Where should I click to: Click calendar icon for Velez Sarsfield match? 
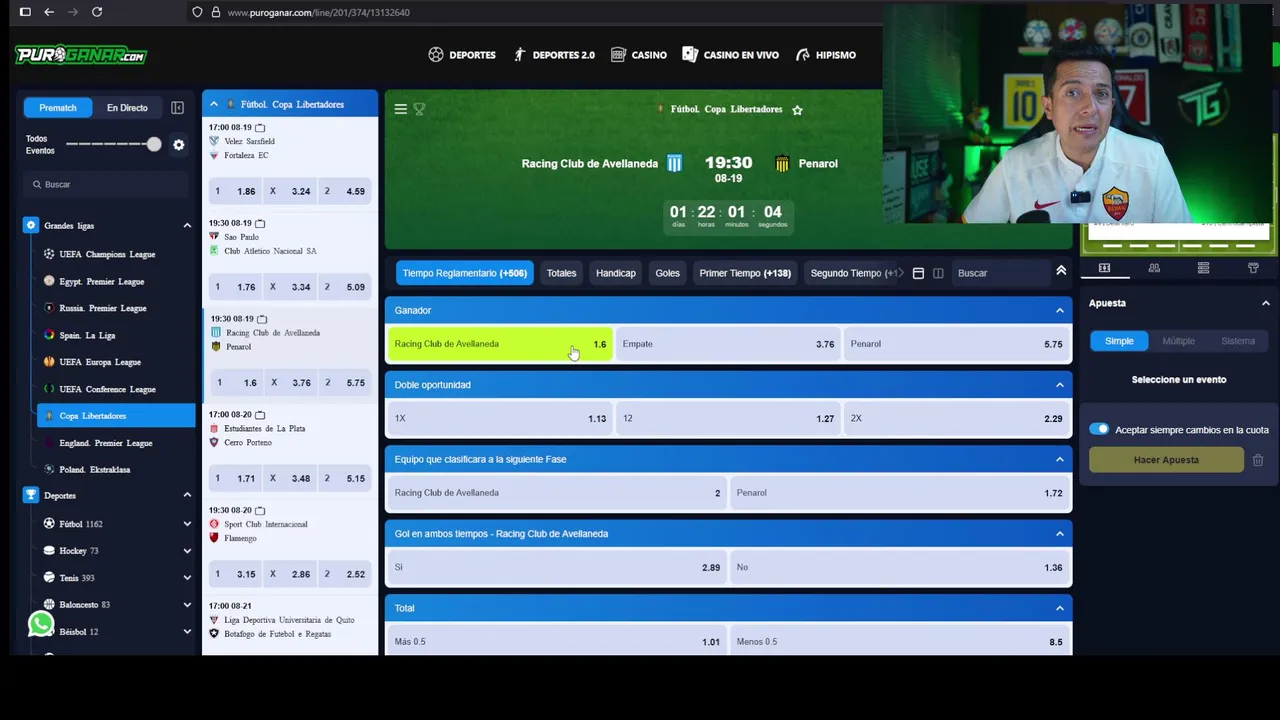pos(260,128)
